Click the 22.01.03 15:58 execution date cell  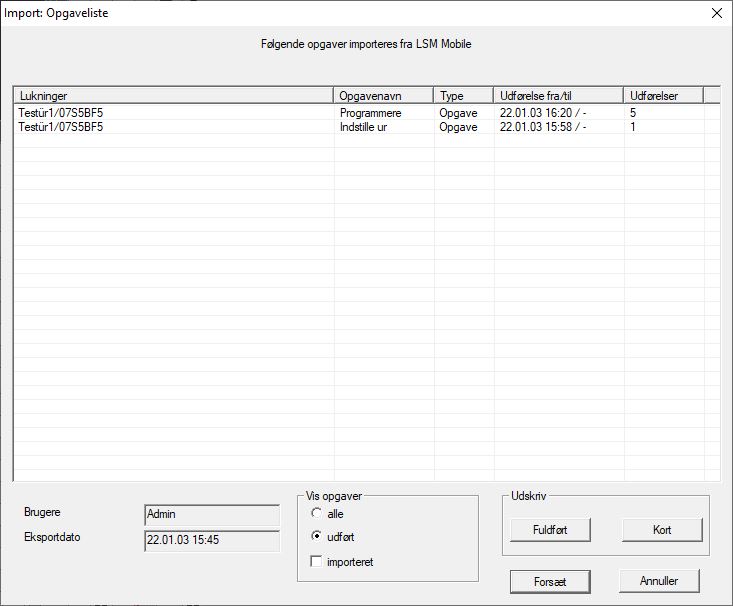click(542, 127)
